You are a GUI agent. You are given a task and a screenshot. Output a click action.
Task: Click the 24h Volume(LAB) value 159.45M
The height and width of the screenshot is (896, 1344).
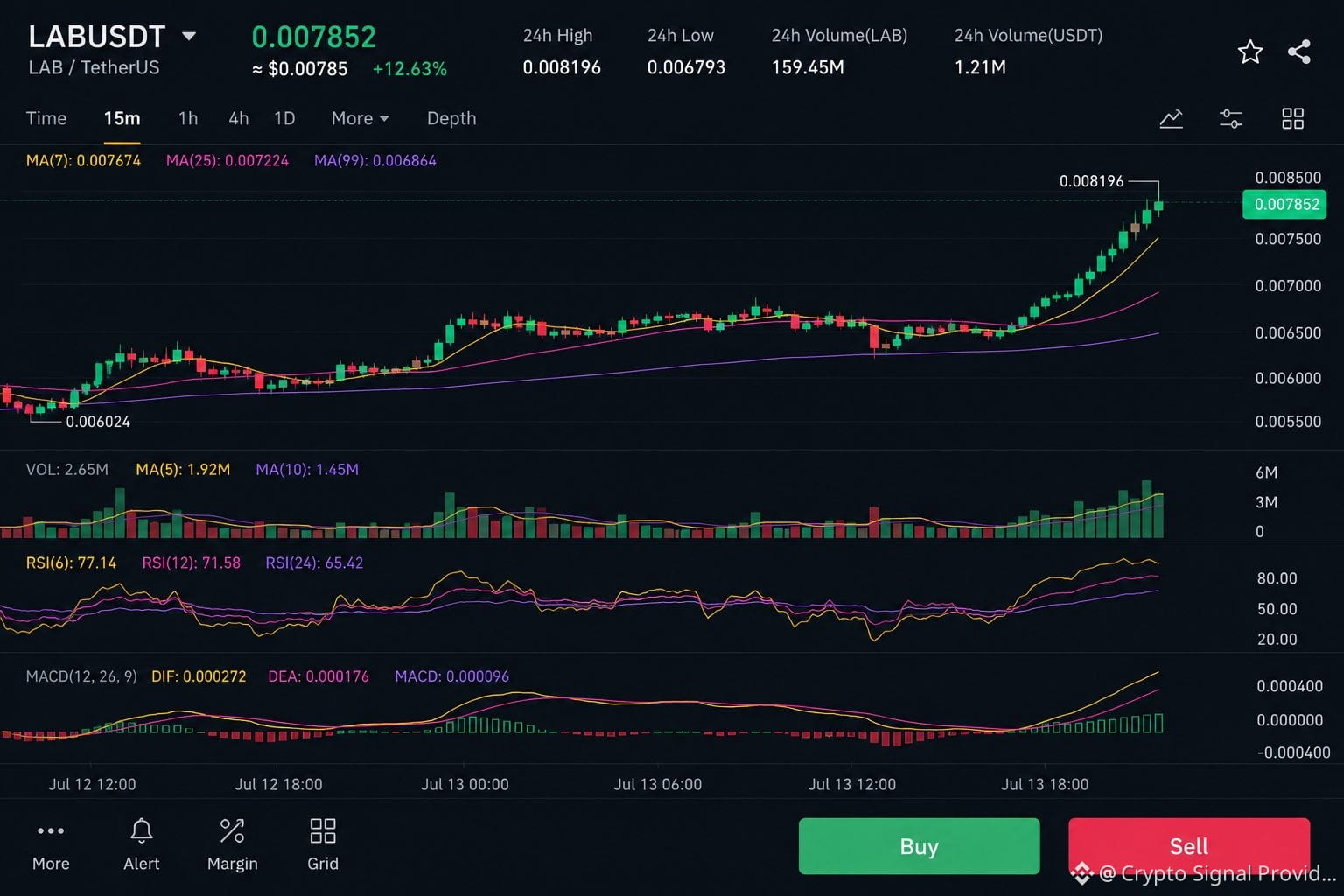coord(808,67)
